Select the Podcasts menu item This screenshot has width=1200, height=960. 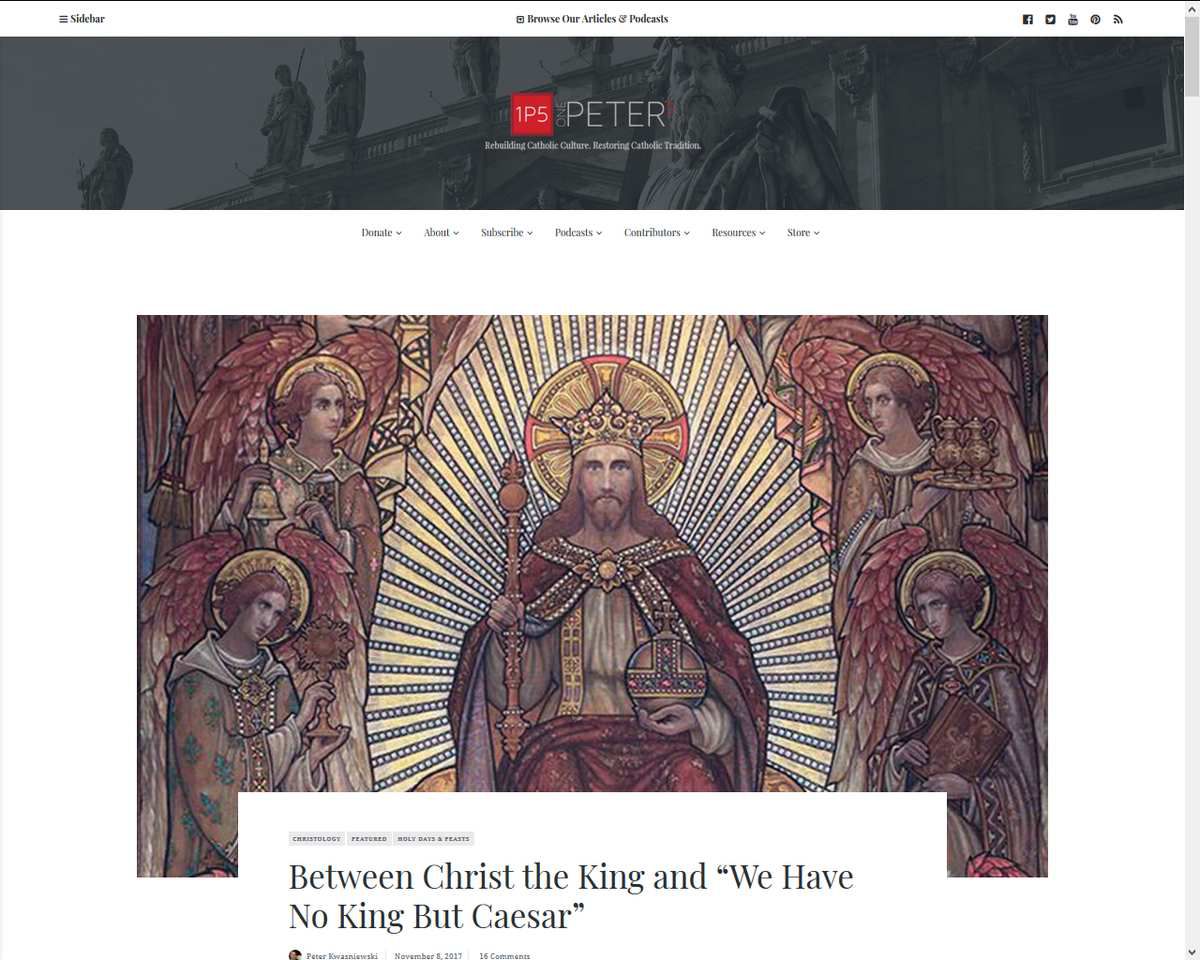click(578, 233)
